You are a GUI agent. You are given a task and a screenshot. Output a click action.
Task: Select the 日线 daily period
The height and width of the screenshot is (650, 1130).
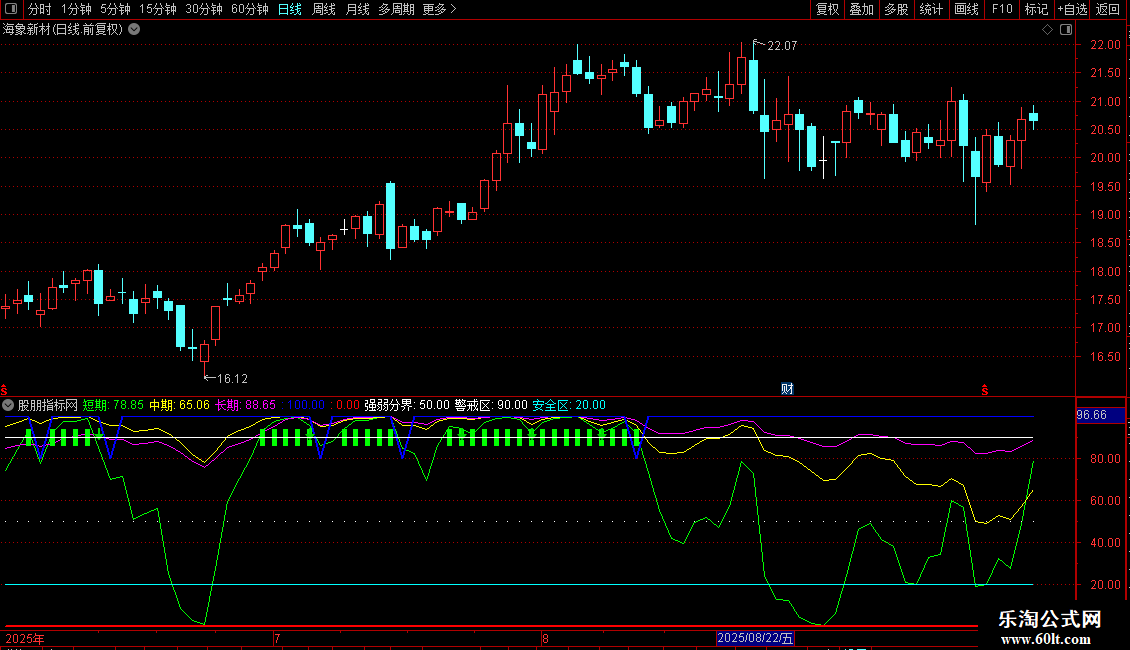pos(290,9)
